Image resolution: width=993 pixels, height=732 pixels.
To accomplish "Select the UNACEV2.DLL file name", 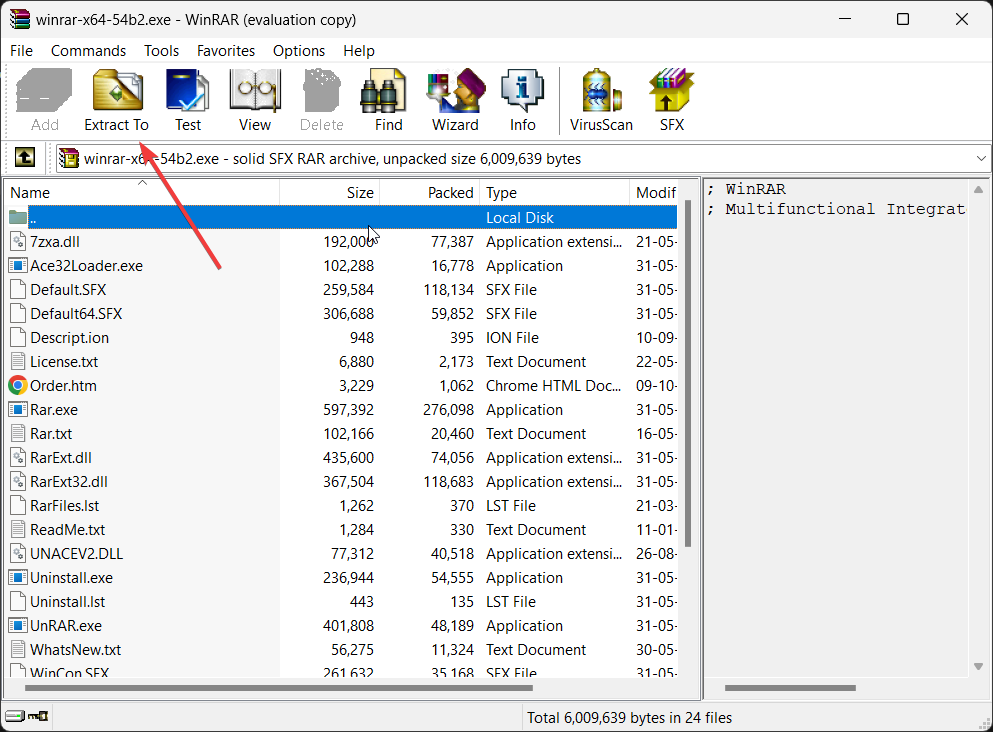I will tap(77, 554).
